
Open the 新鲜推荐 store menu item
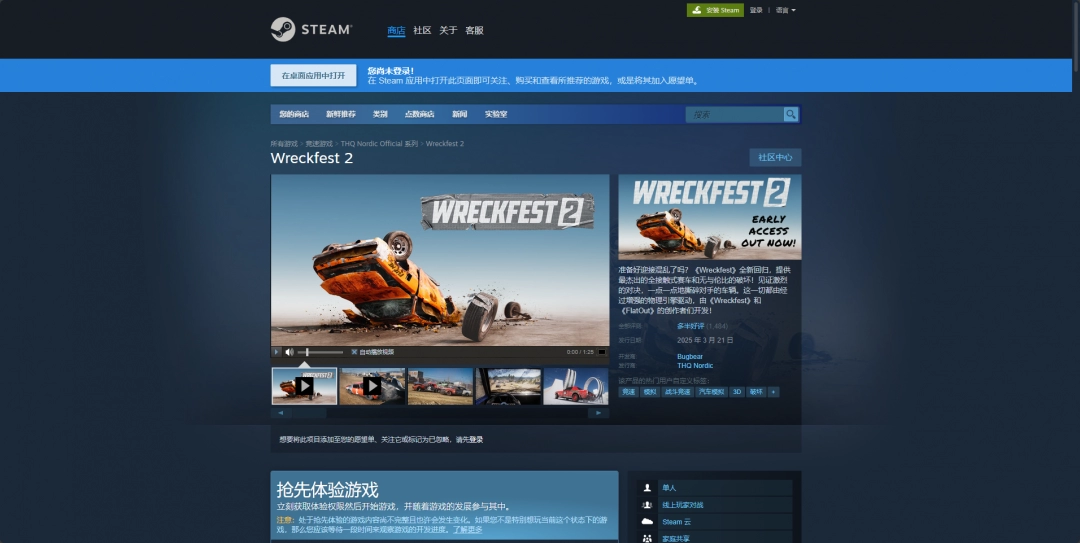(x=340, y=114)
